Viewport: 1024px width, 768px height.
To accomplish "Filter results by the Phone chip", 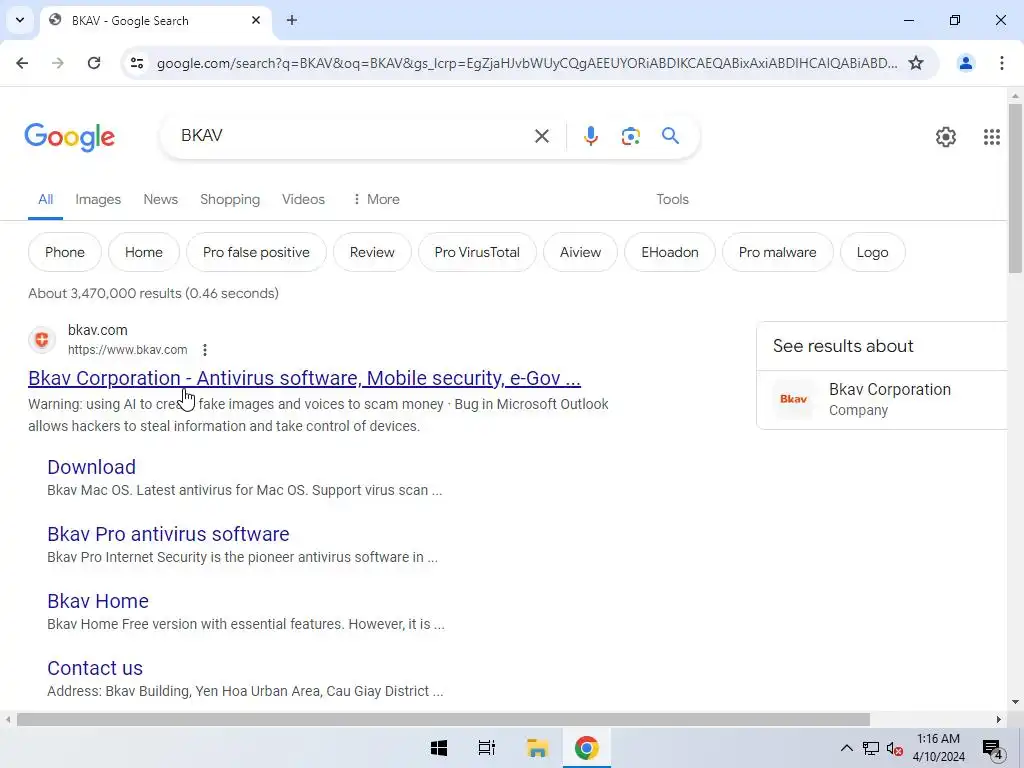I will tap(65, 252).
